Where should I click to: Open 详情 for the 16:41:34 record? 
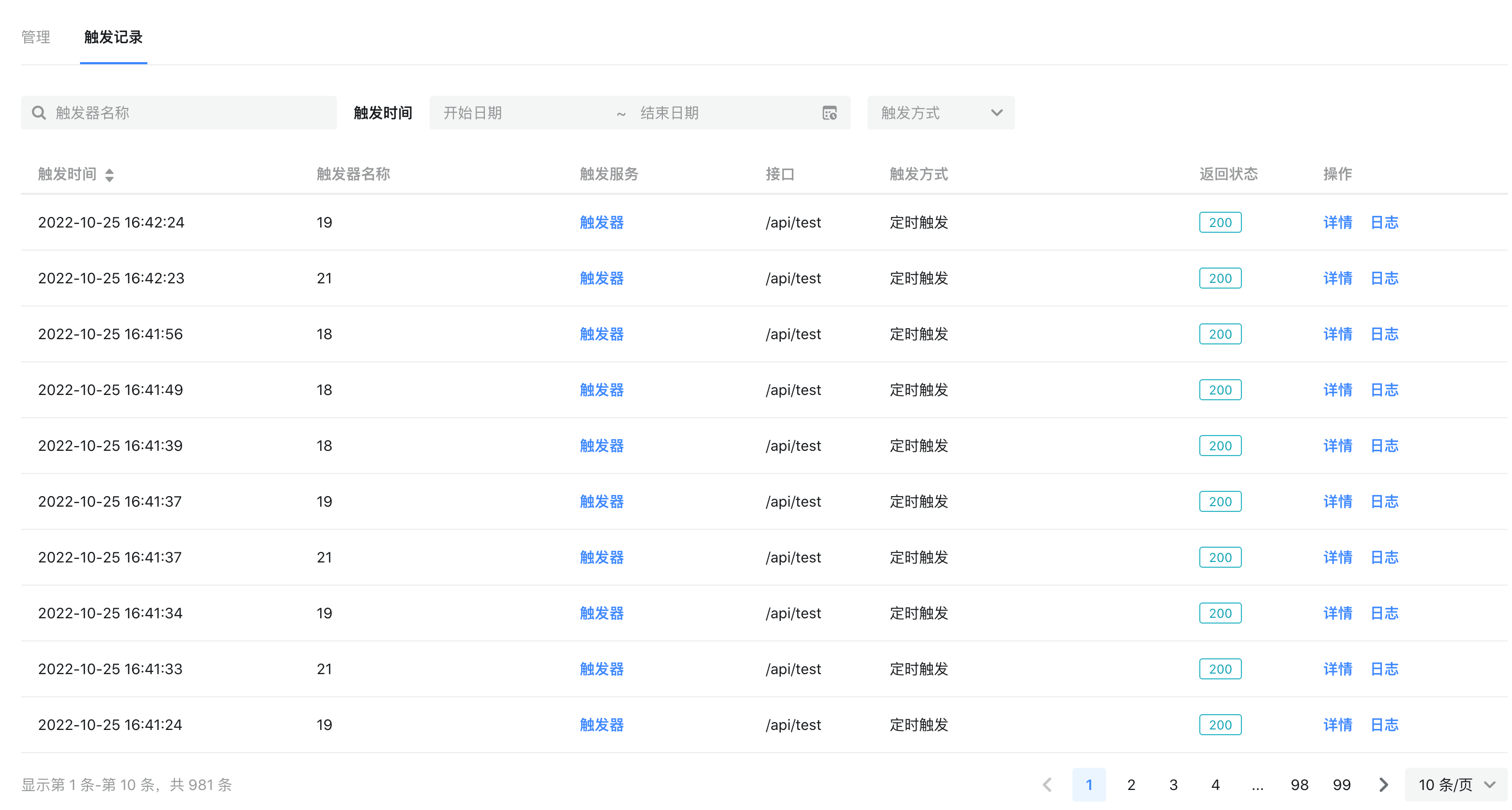[x=1338, y=613]
